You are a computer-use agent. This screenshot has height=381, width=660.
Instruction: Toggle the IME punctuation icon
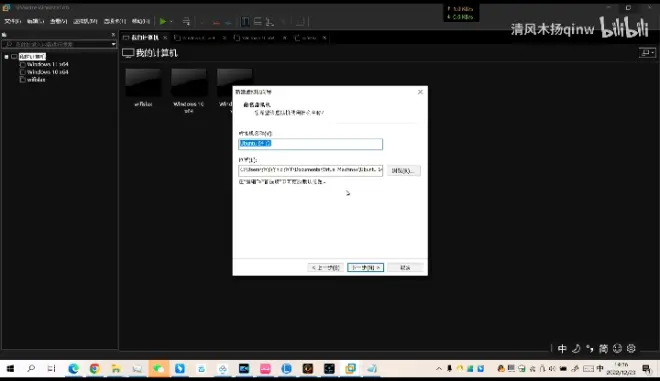click(x=590, y=349)
